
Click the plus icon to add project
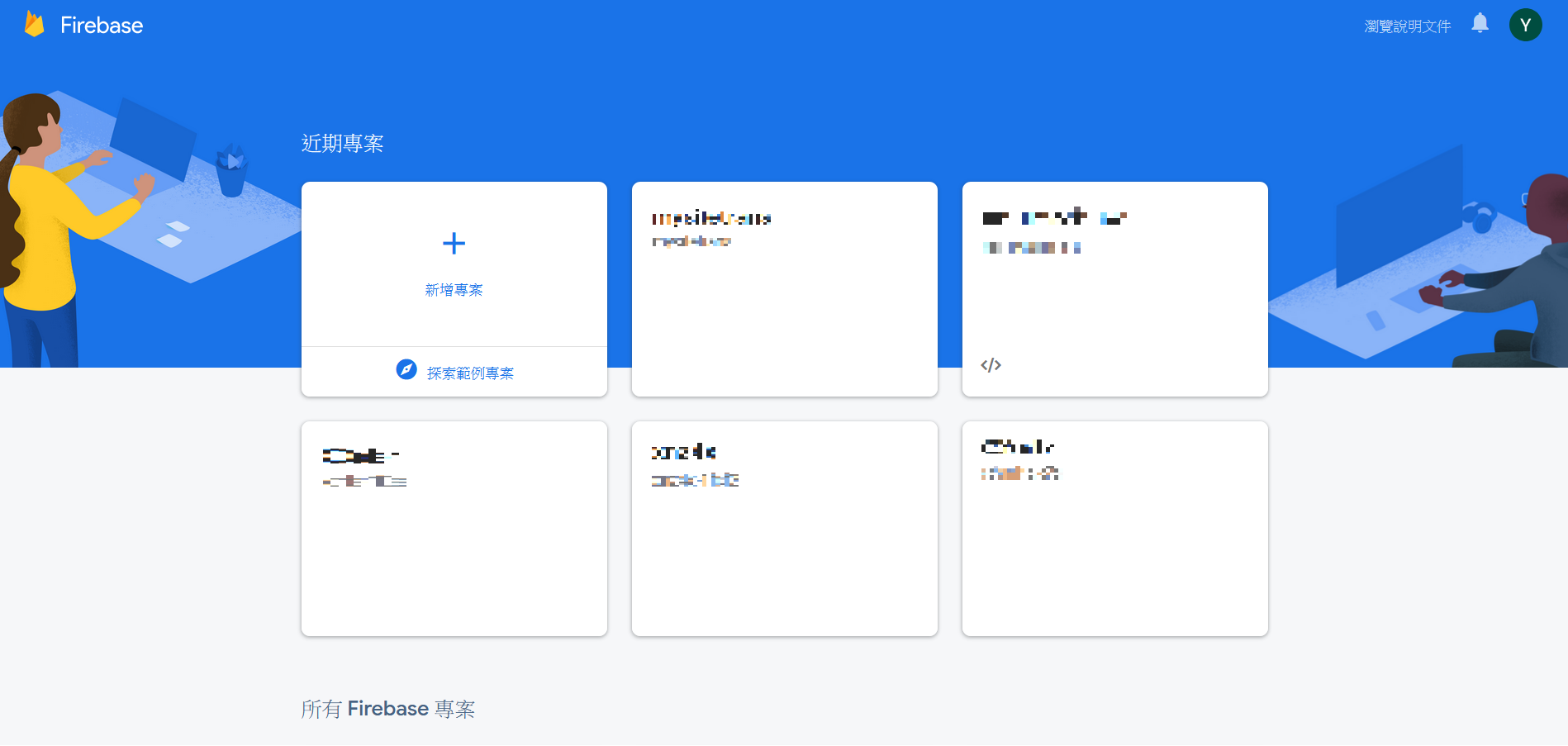point(454,243)
